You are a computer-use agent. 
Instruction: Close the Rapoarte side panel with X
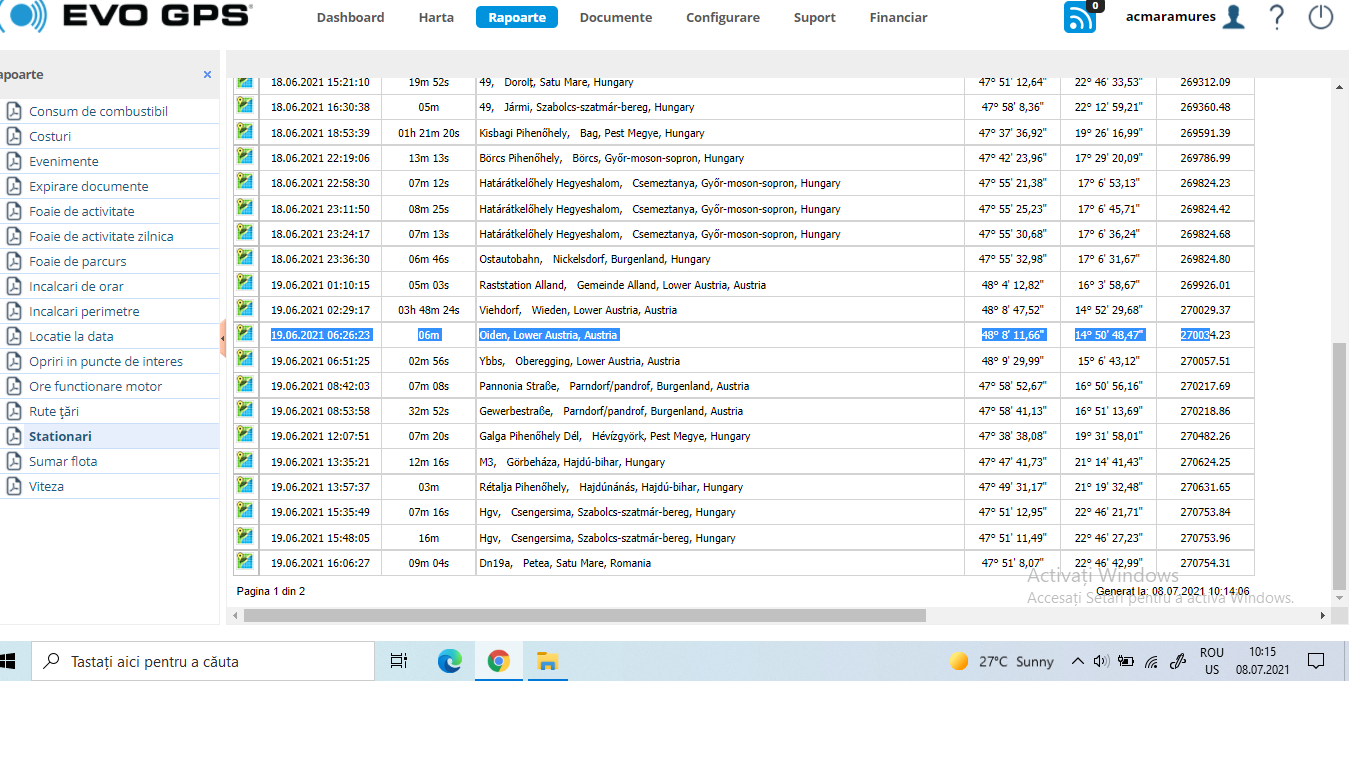207,75
